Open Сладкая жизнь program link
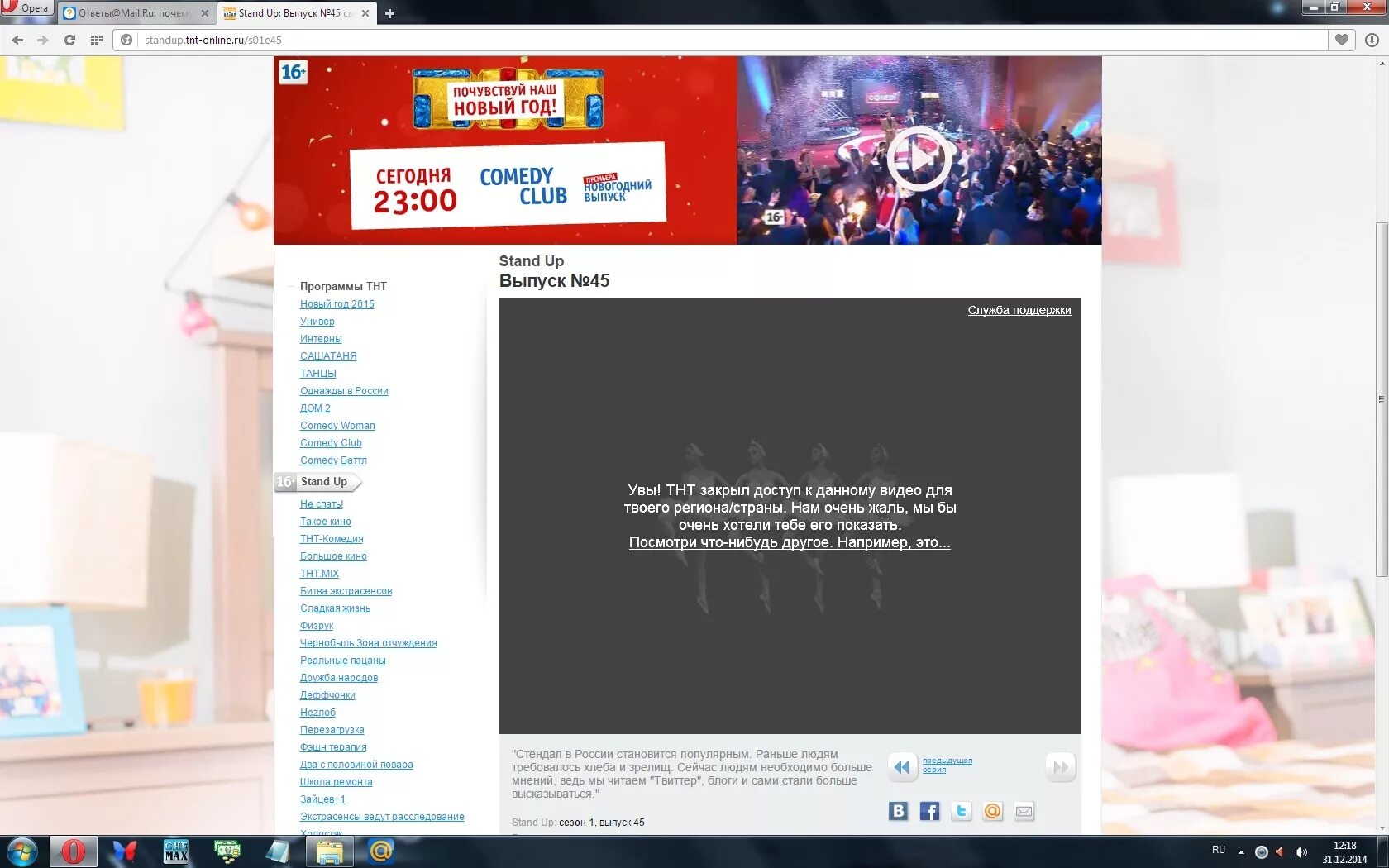 pyautogui.click(x=335, y=608)
